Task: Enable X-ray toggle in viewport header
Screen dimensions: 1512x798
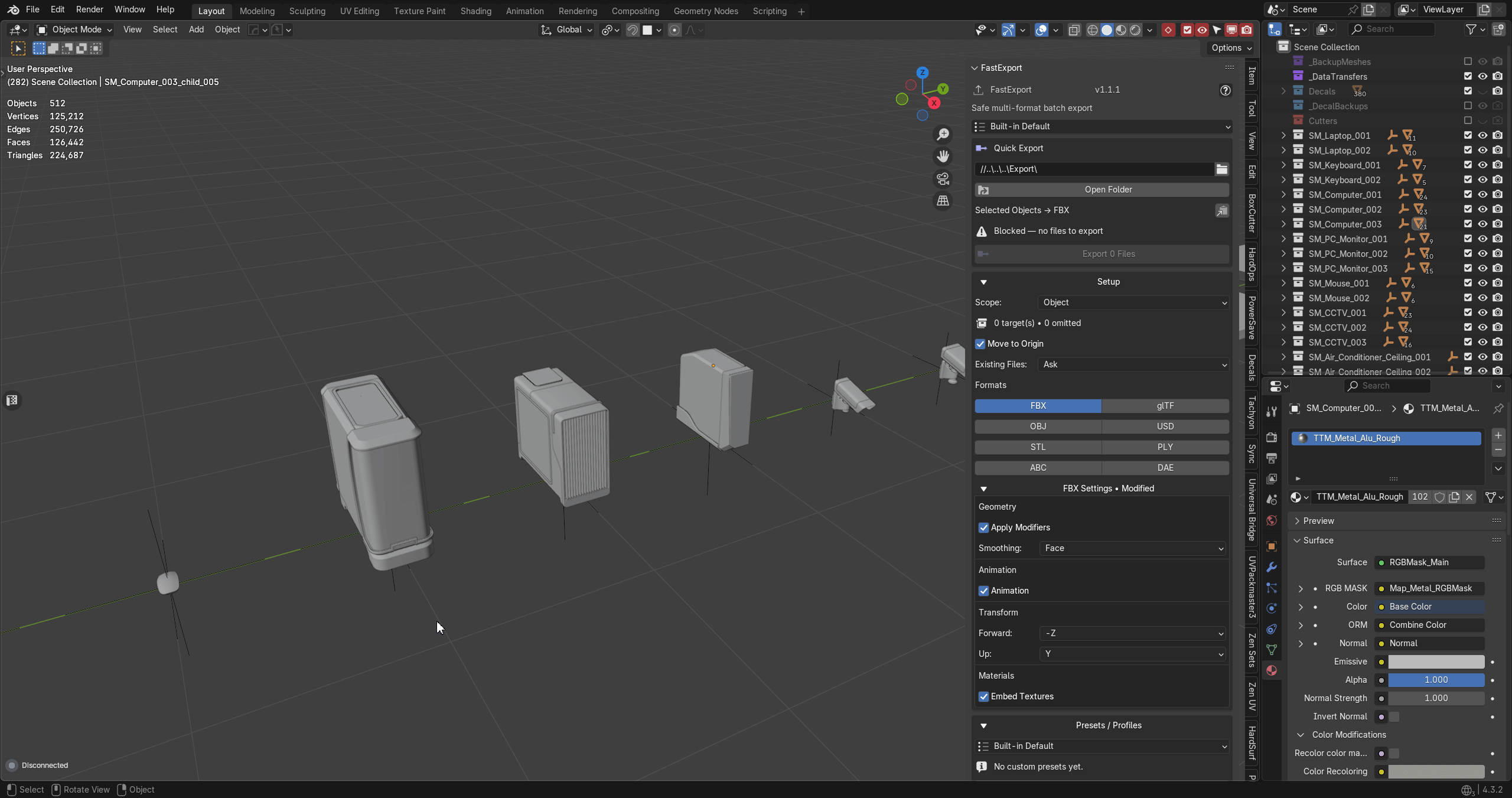Action: coord(1074,30)
